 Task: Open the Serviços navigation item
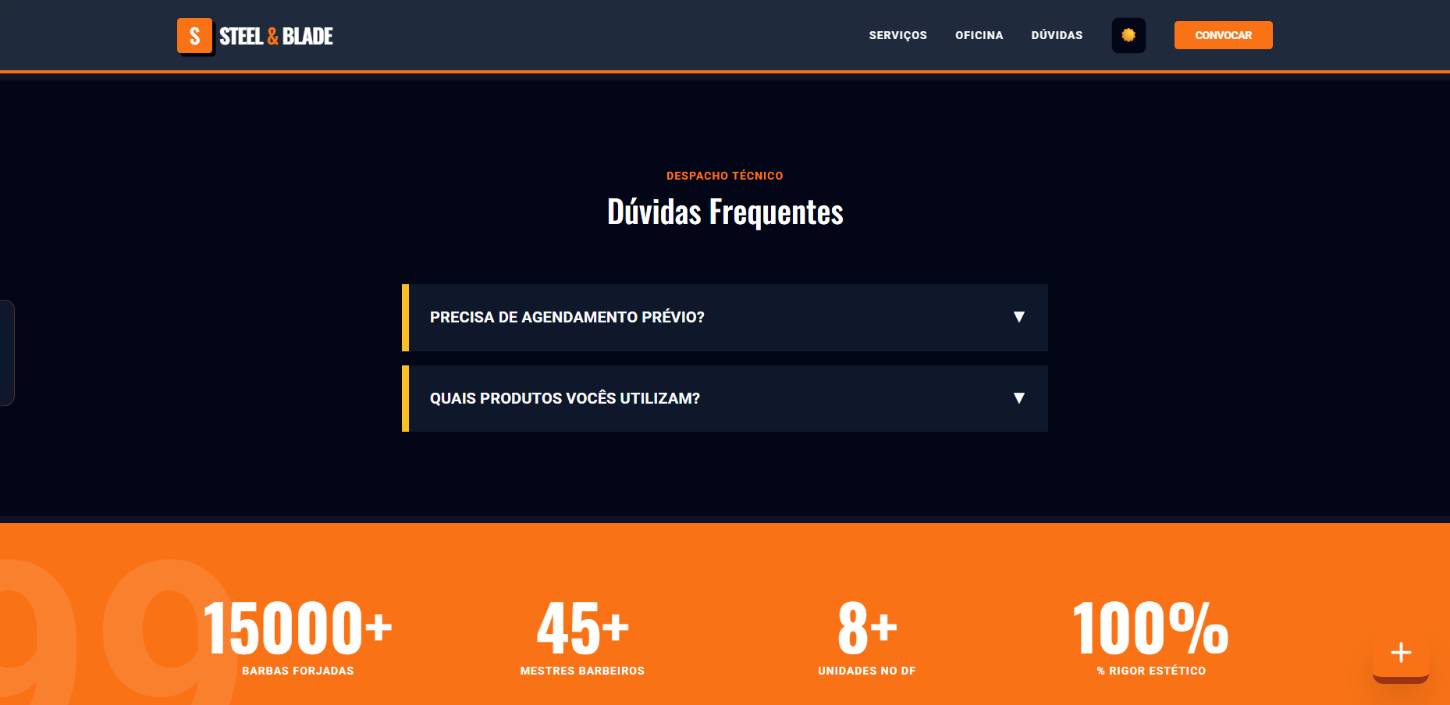(897, 35)
